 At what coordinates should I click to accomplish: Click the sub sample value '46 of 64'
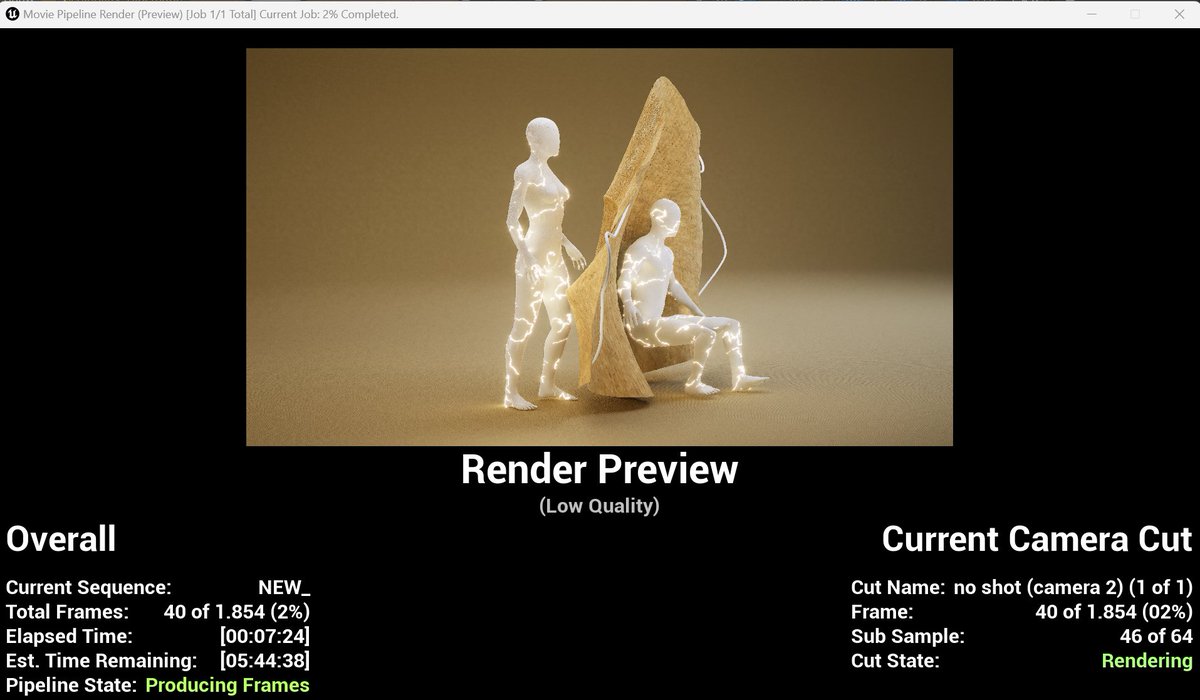pos(1156,636)
